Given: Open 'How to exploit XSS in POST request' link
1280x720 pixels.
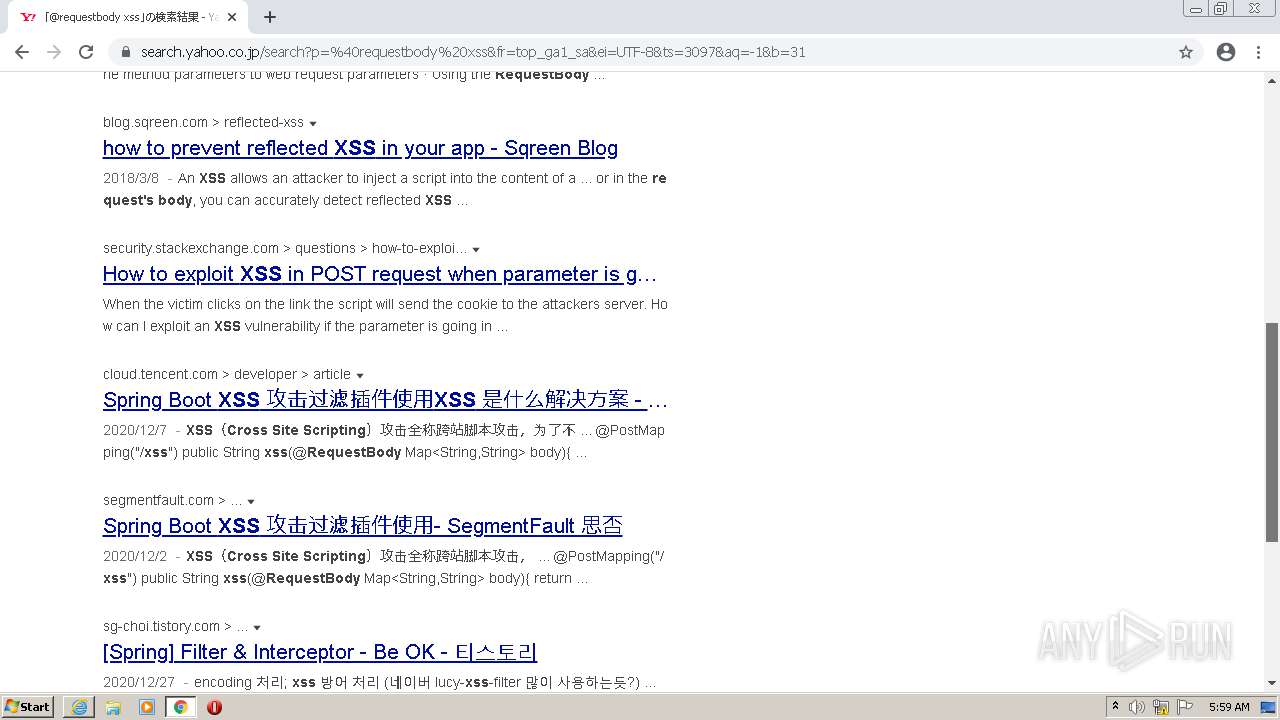Looking at the screenshot, I should tap(380, 274).
